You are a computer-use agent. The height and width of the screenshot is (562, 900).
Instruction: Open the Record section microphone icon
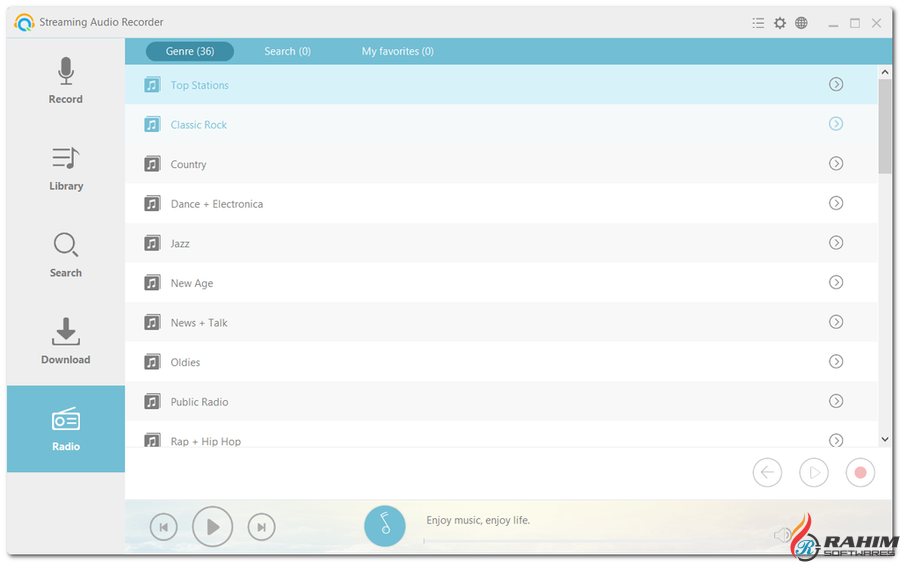pyautogui.click(x=65, y=71)
